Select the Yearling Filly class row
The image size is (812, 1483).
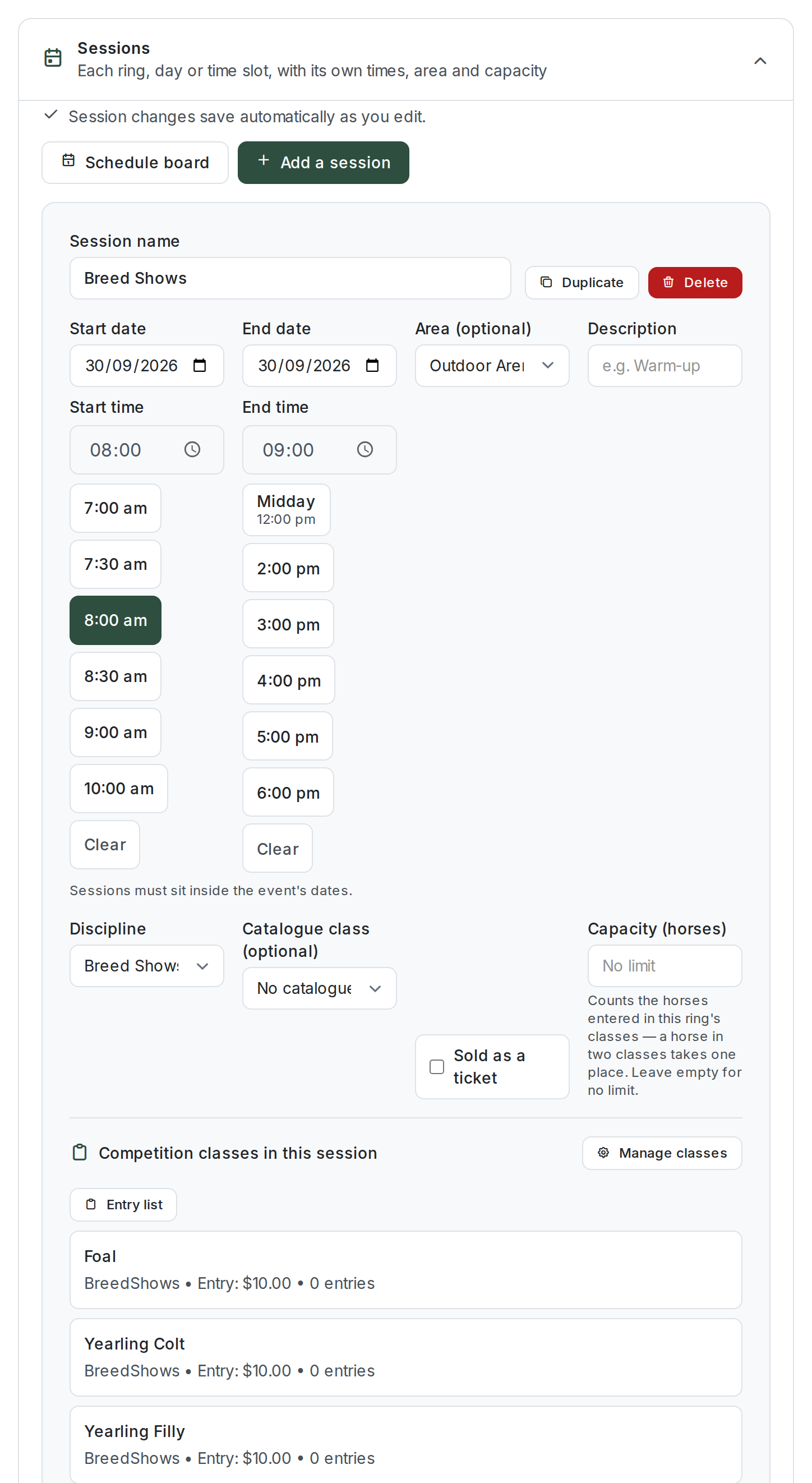405,1444
